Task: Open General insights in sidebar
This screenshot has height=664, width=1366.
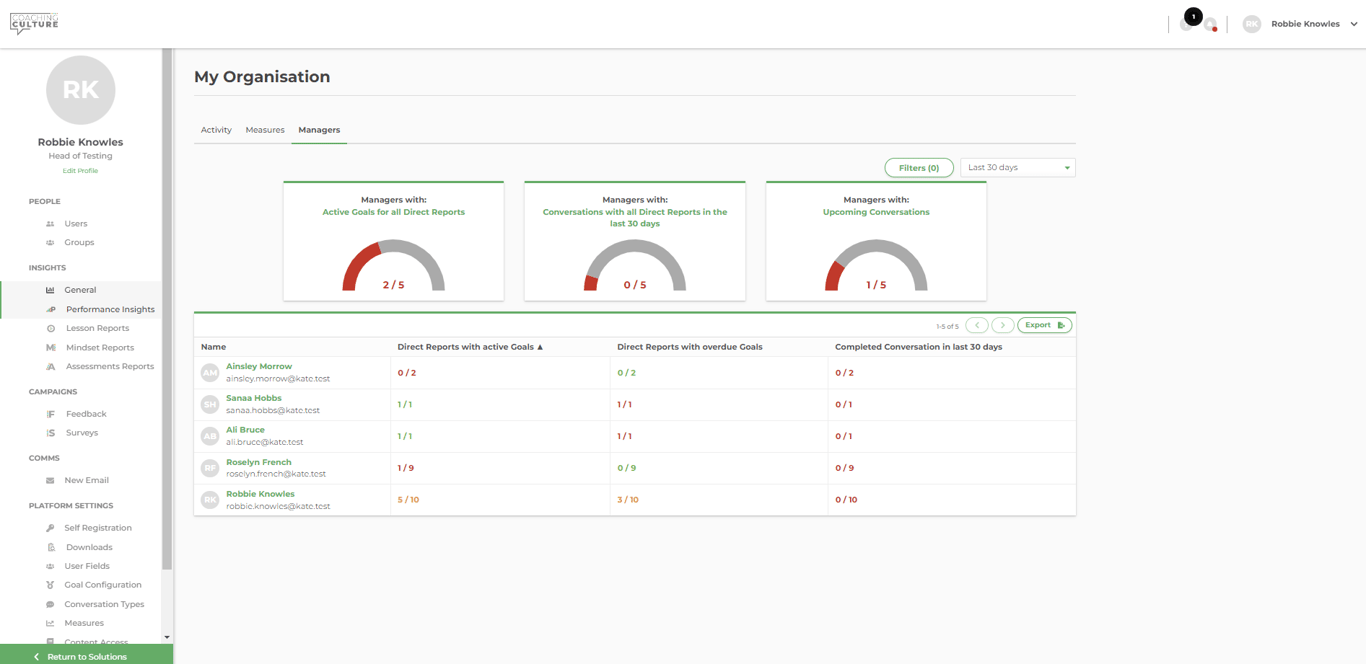Action: 80,290
